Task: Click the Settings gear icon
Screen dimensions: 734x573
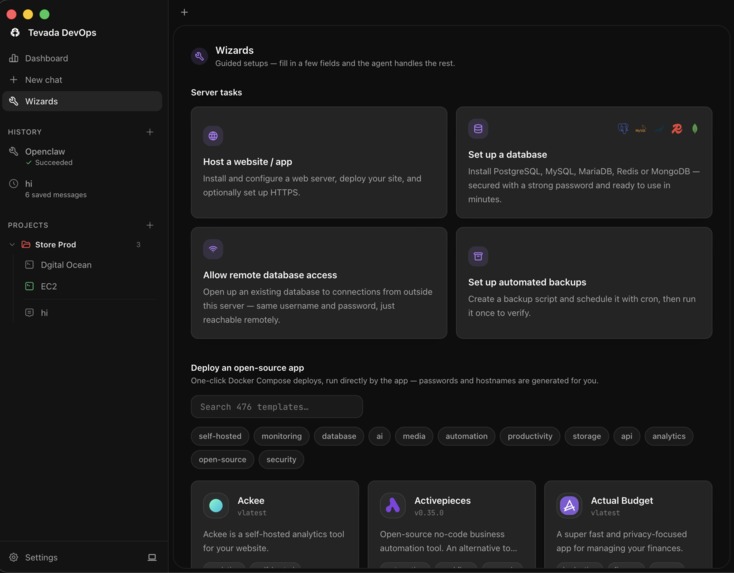Action: (x=14, y=557)
